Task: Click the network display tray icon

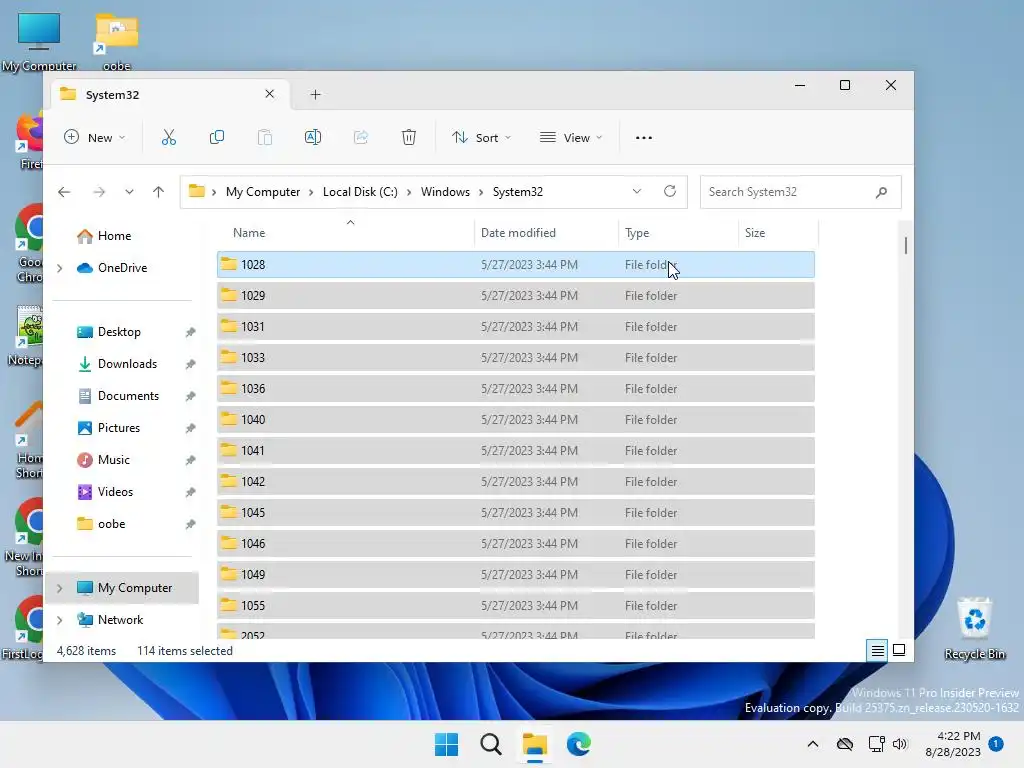Action: click(876, 744)
